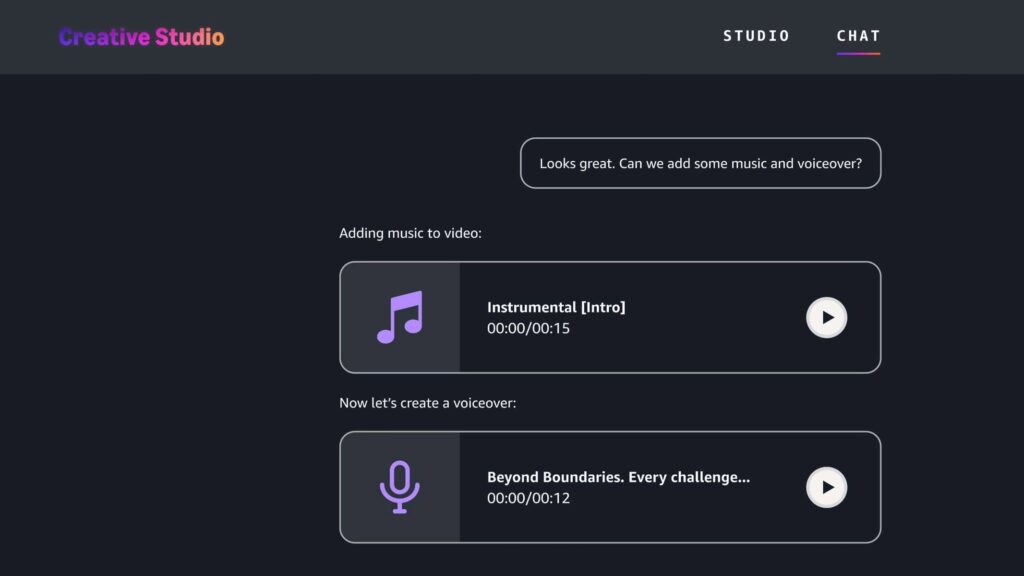
Task: Click the "Looks great" user message bubble
Action: coord(700,163)
